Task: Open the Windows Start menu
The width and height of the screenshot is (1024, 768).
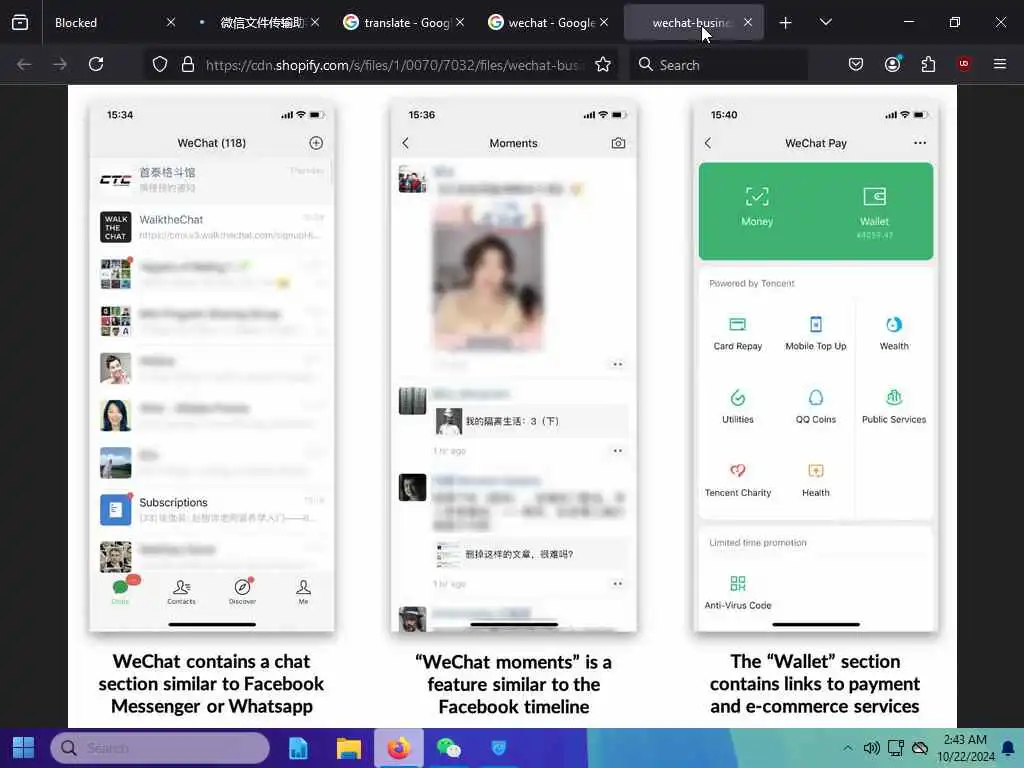Action: (x=24, y=748)
